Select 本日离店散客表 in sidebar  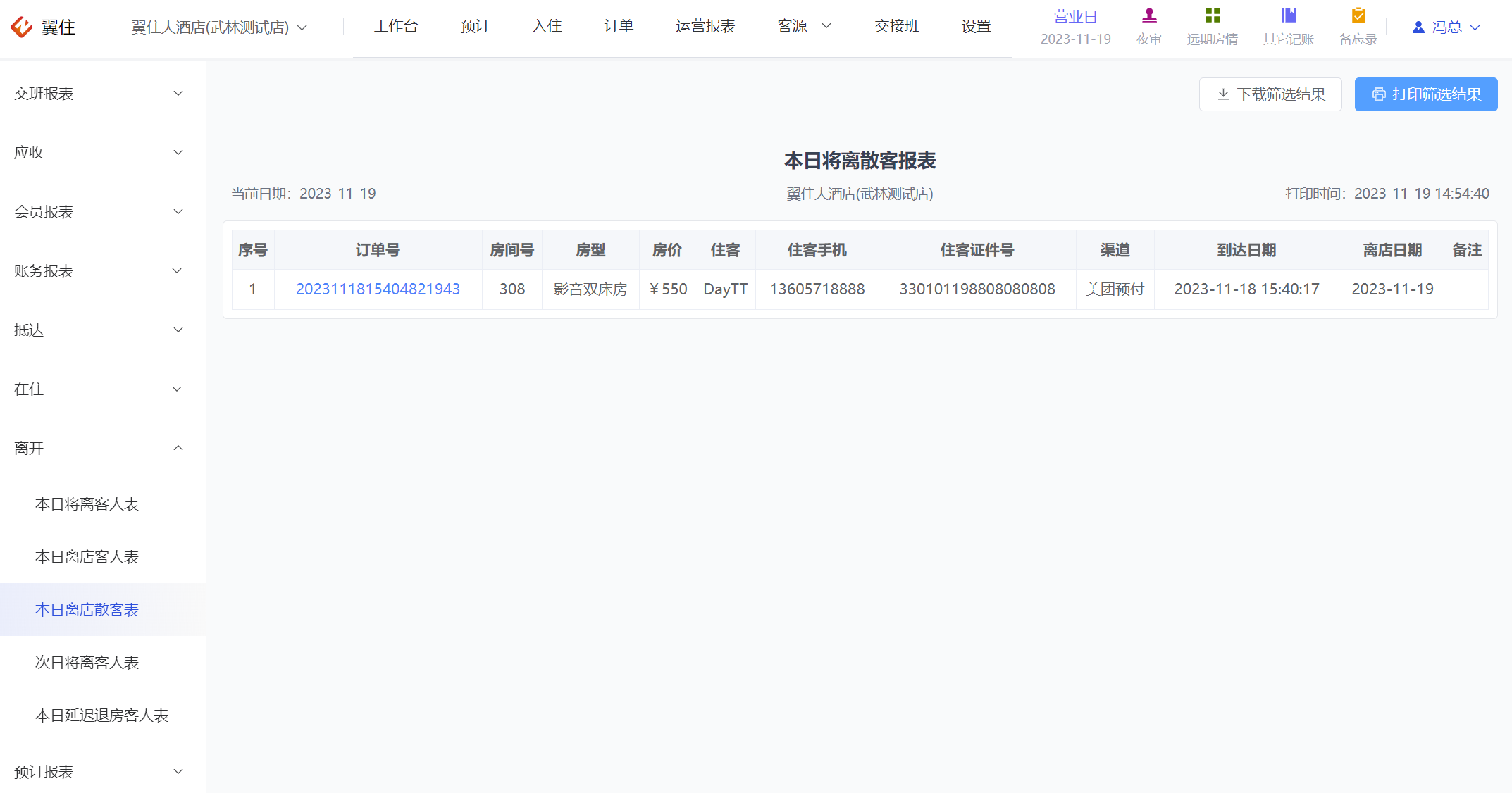(x=103, y=610)
